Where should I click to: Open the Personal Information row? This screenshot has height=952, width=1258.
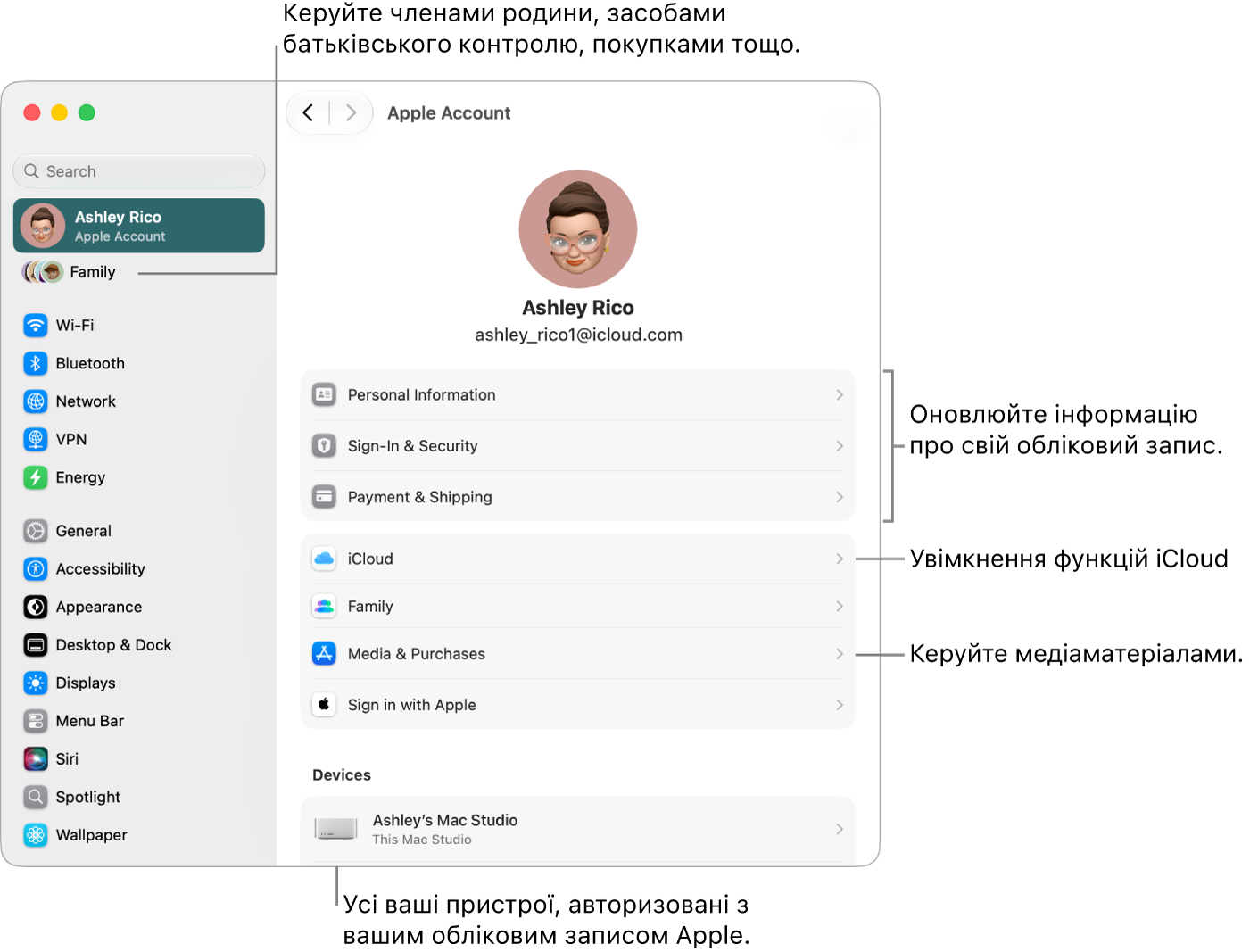[x=578, y=394]
